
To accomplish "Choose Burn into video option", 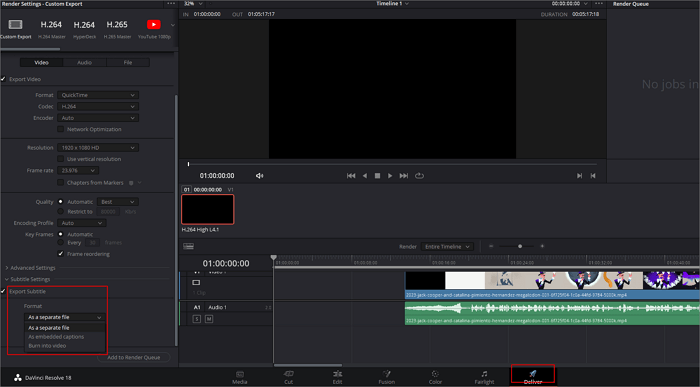I will tap(65, 345).
